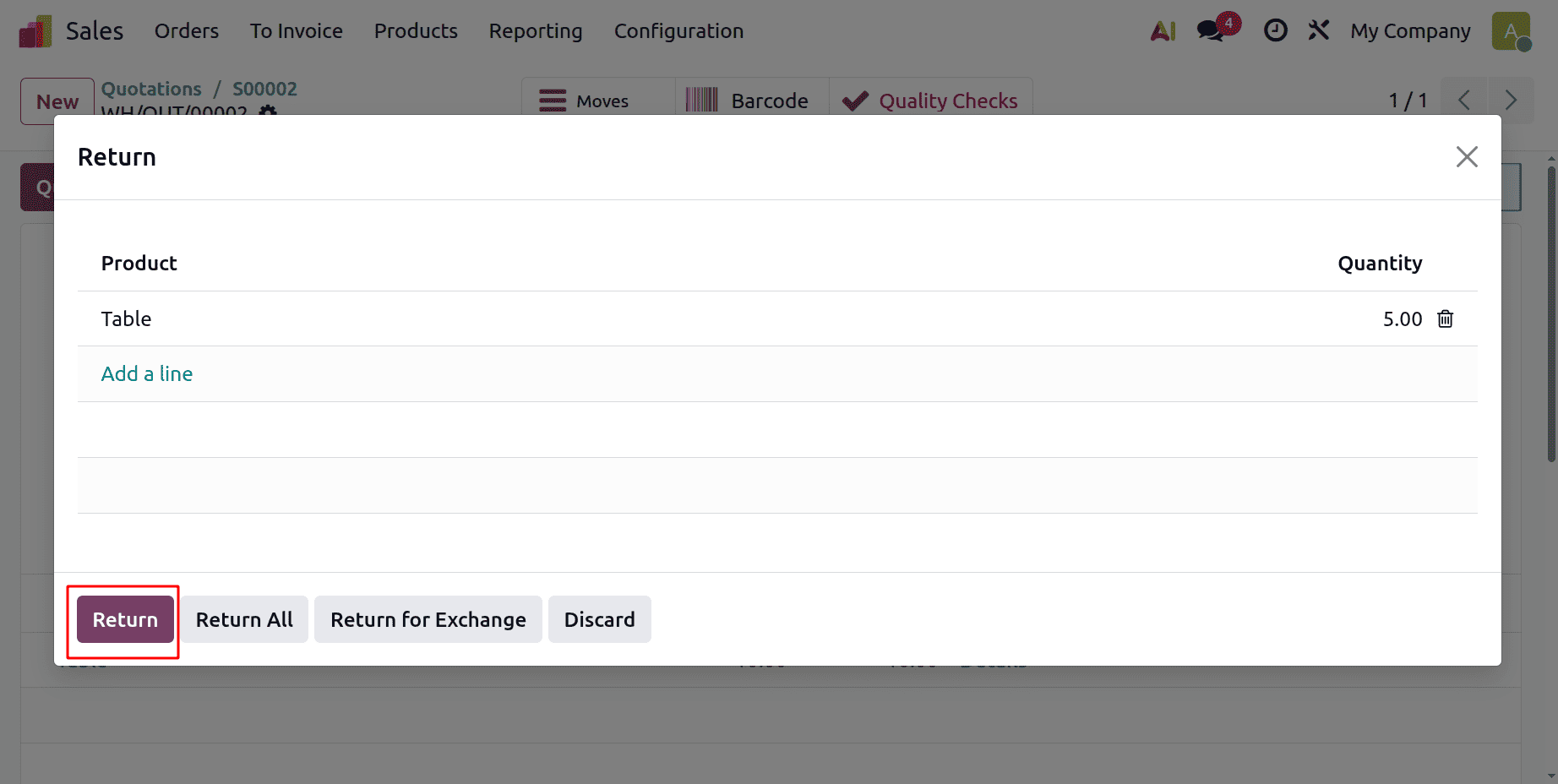
Task: Open the Quality Checks smart button
Action: pos(931,101)
